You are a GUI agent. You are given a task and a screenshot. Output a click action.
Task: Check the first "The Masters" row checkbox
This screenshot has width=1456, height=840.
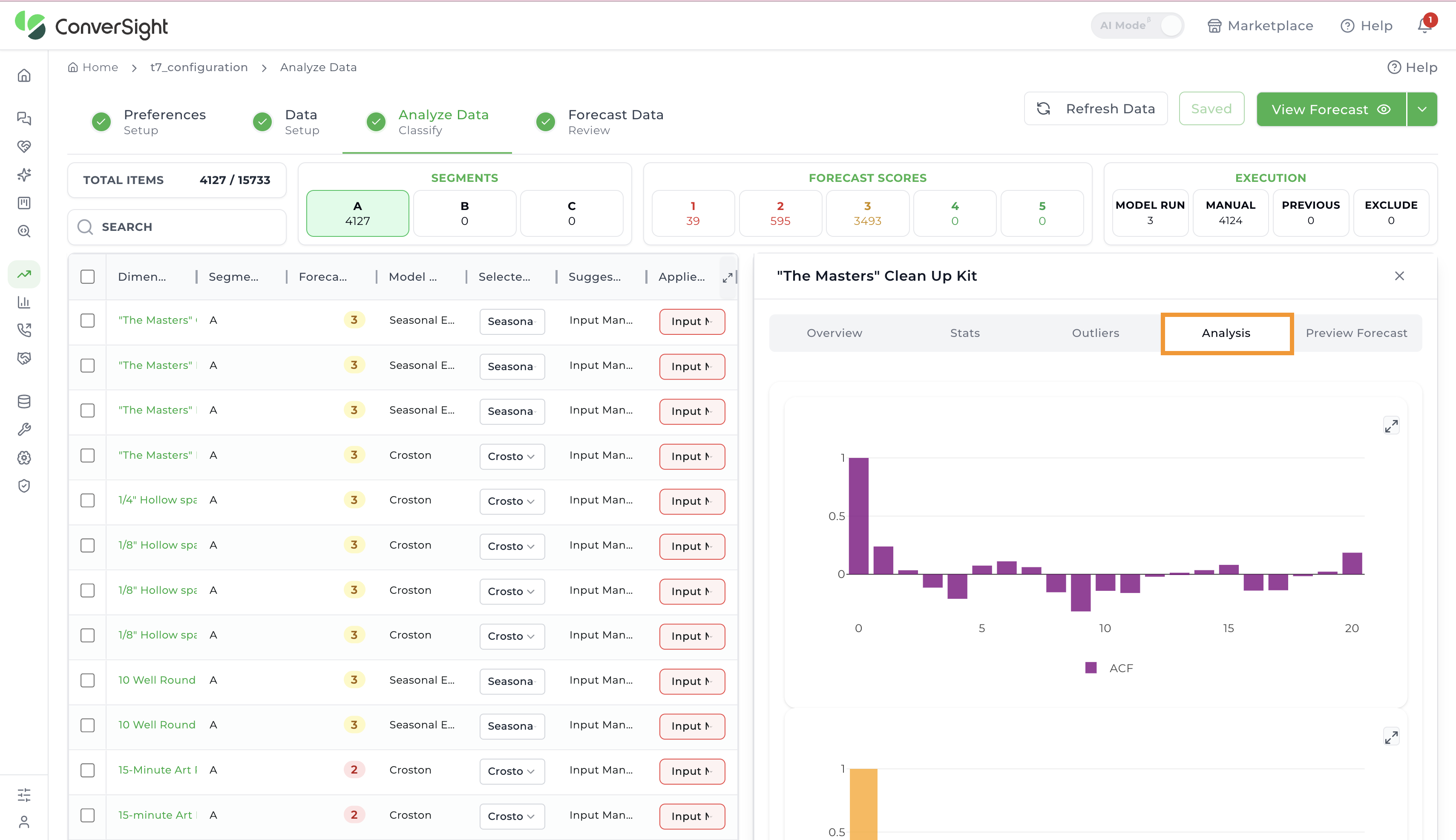[x=88, y=321]
